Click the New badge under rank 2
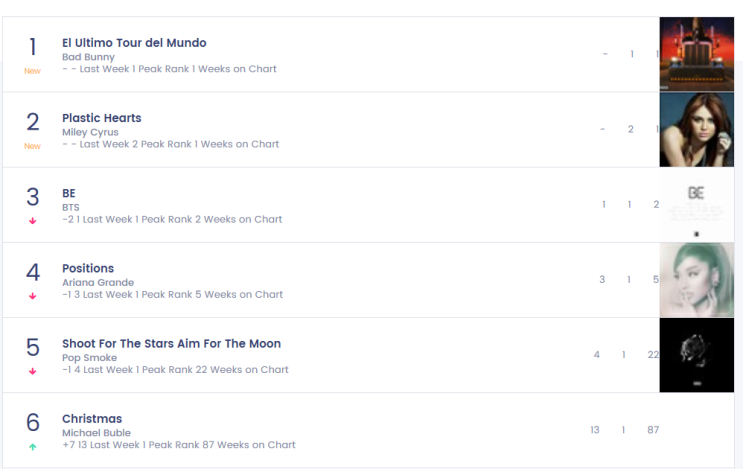Viewport: 743px width, 469px height. [32, 146]
